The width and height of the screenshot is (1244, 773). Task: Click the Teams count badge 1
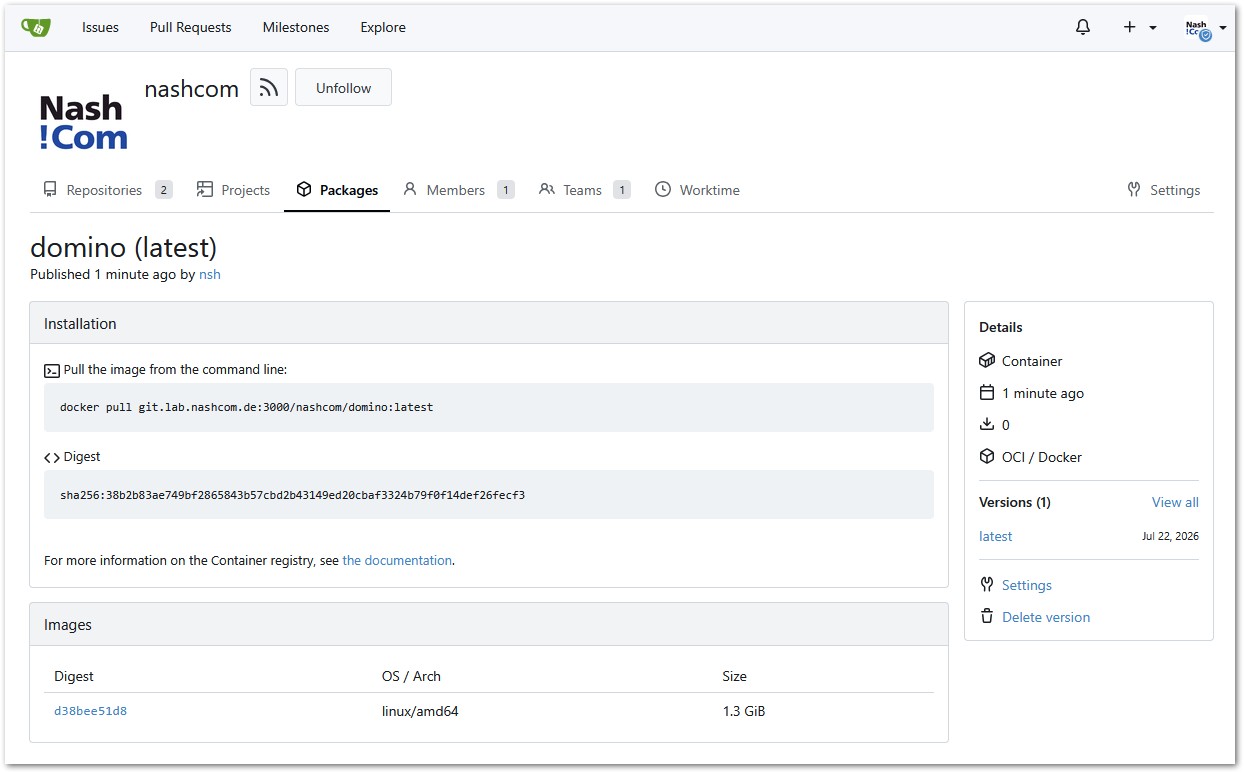pos(622,190)
